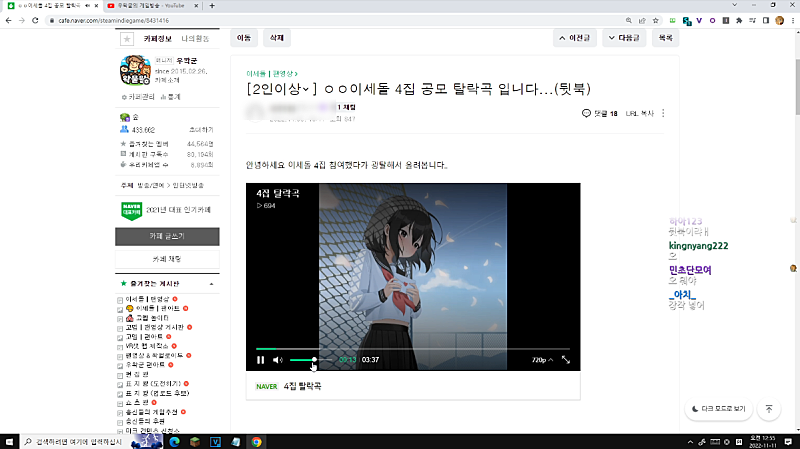Return to the list with 목록 button
Viewport: 800px width, 449px height.
(665, 38)
